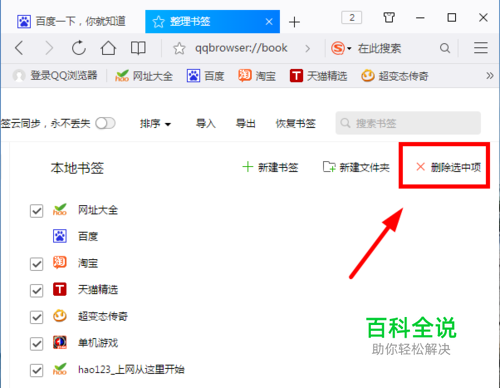Switch to the 百度一下，你就知道 tab
This screenshot has width=500, height=388.
[72, 21]
